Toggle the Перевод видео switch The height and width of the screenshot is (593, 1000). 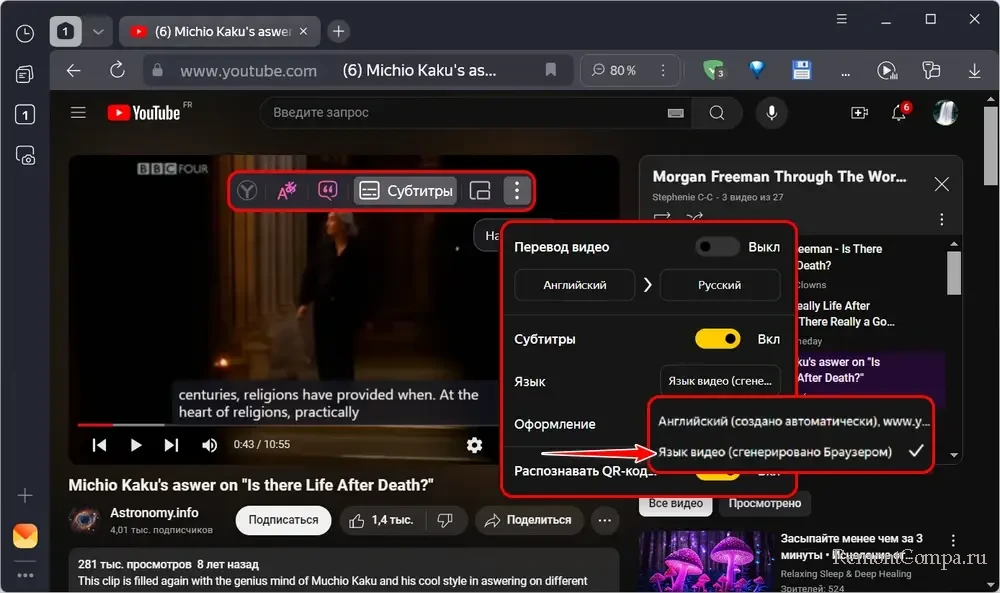(x=717, y=247)
